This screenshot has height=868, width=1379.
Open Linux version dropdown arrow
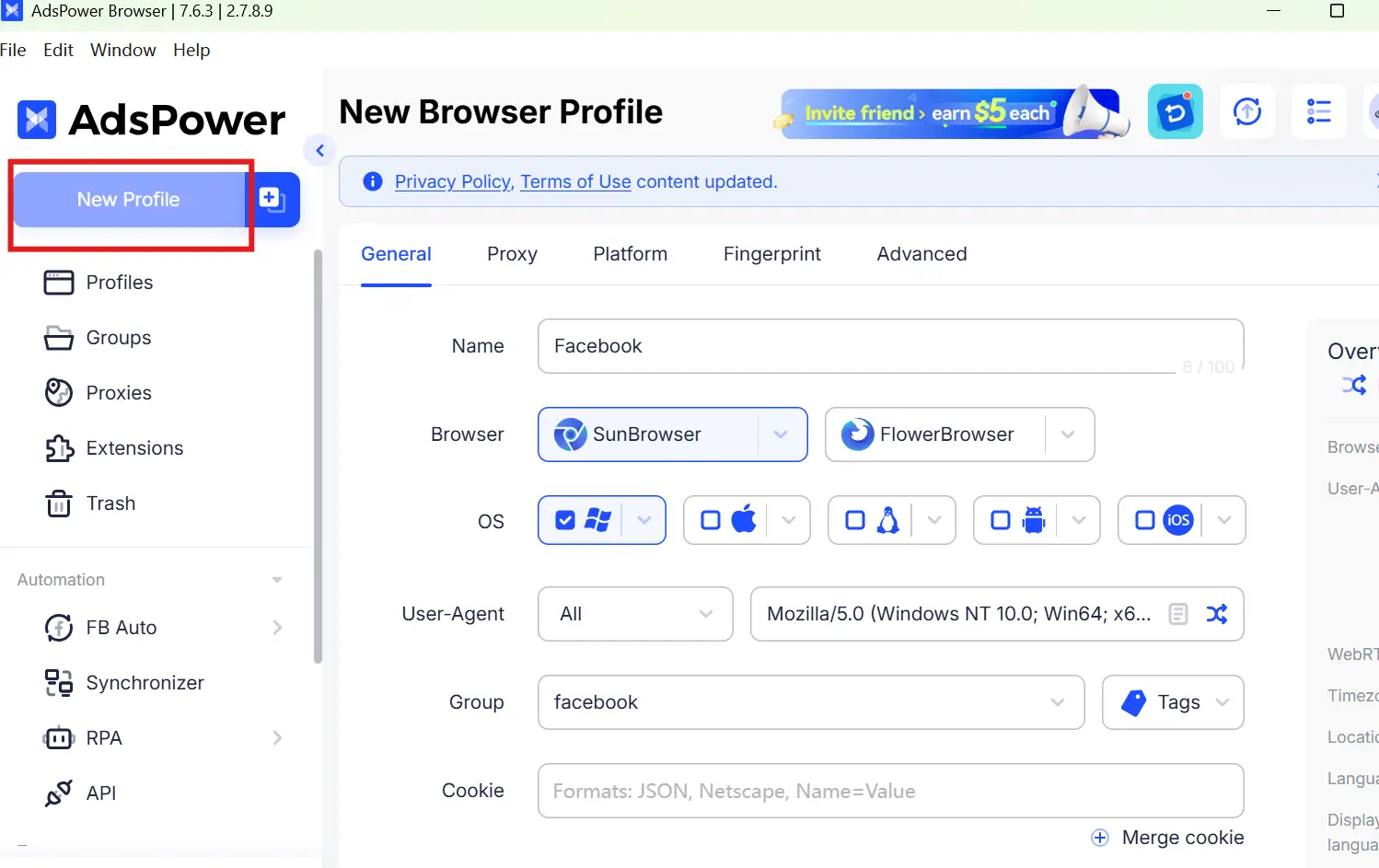pos(934,520)
